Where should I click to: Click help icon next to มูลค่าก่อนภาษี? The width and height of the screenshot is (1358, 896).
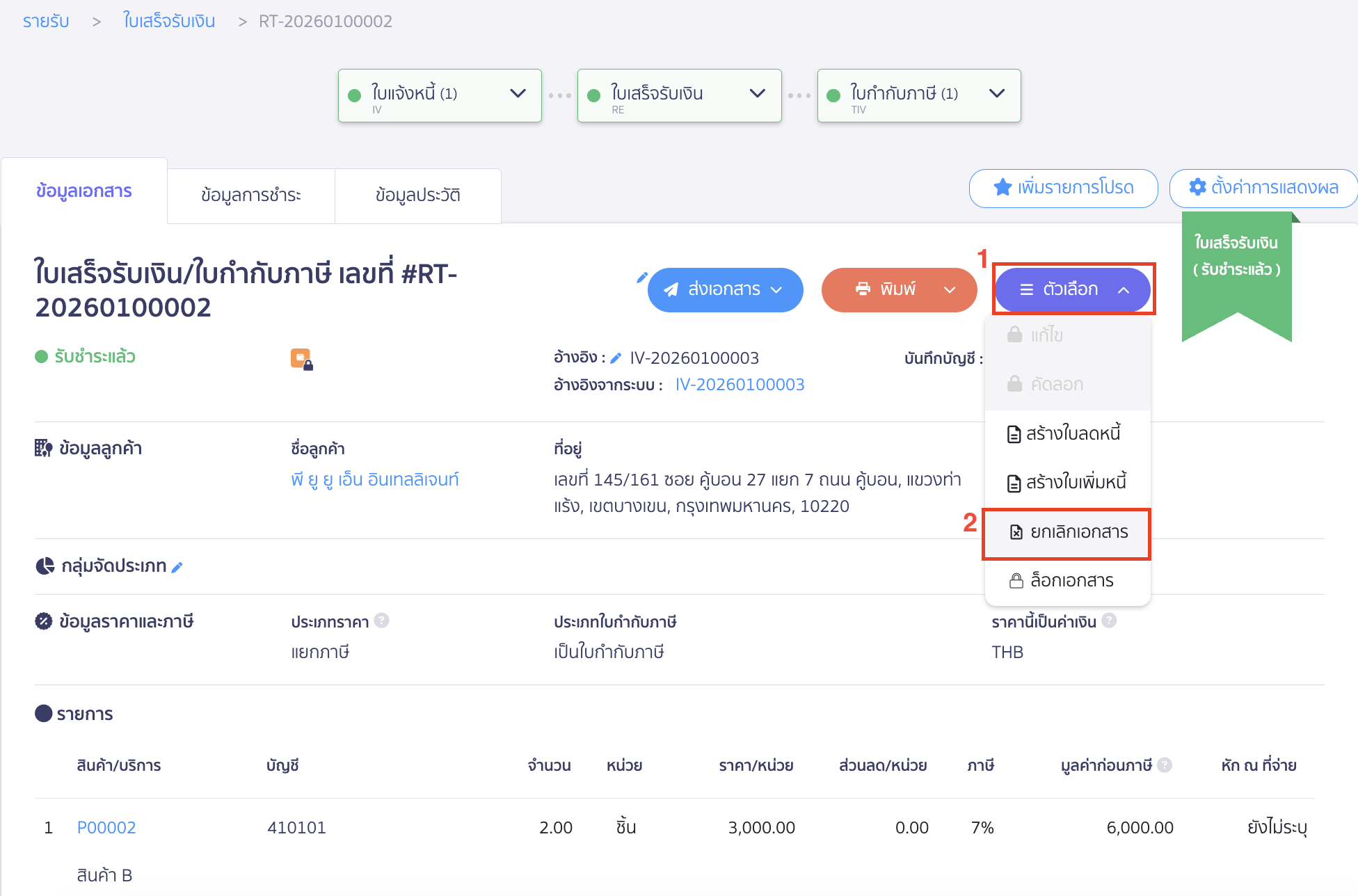pyautogui.click(x=1165, y=765)
